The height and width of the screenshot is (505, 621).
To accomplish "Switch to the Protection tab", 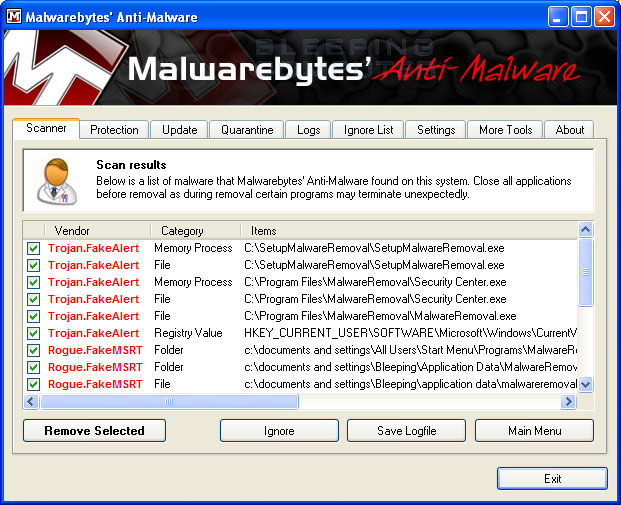I will [114, 130].
